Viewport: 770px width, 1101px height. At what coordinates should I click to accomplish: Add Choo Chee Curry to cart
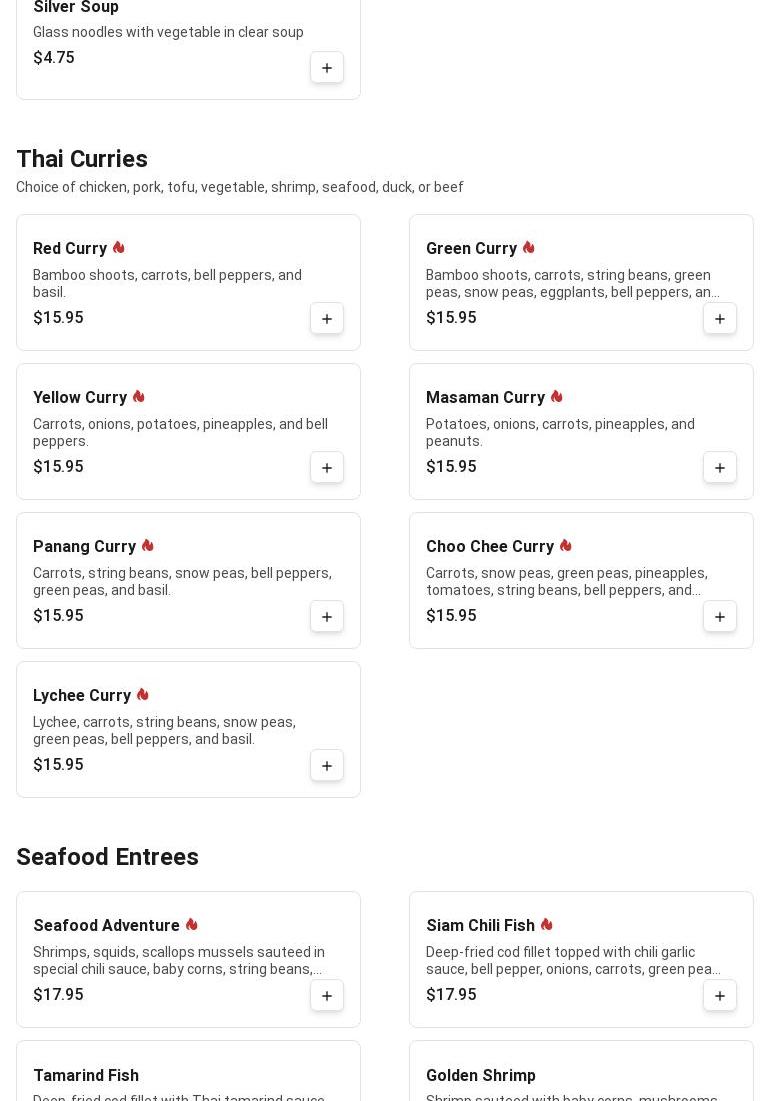[x=720, y=617]
